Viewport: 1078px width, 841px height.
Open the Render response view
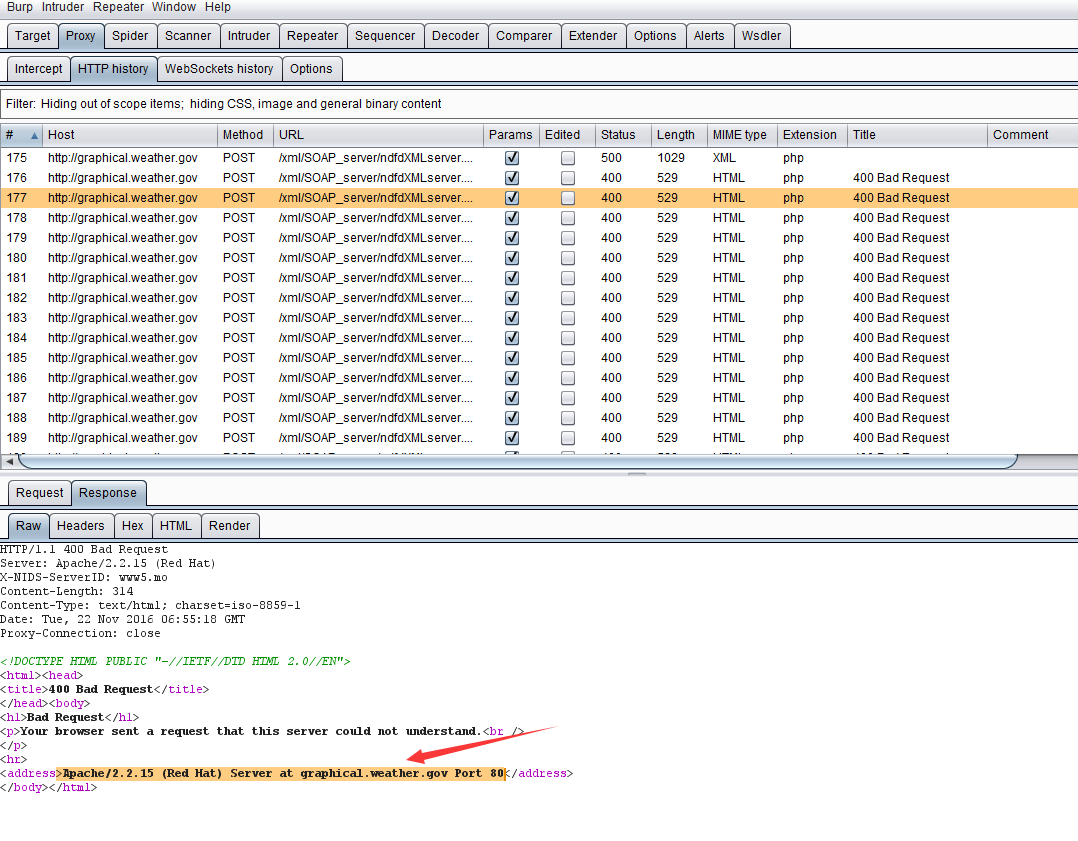[x=230, y=526]
